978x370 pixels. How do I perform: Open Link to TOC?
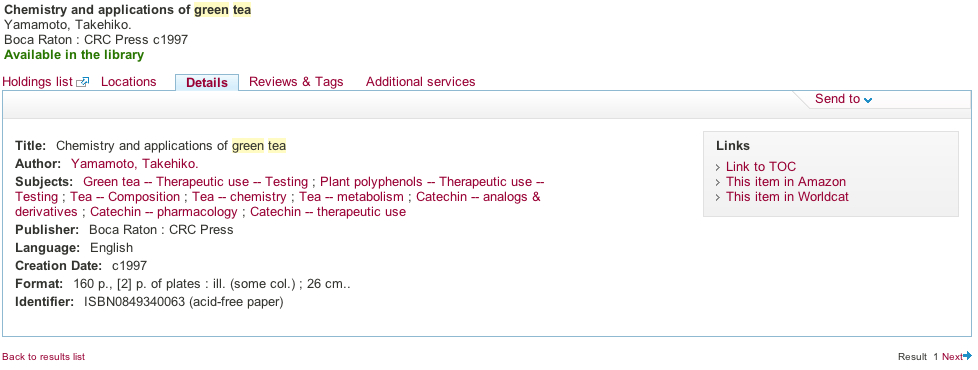tap(761, 167)
